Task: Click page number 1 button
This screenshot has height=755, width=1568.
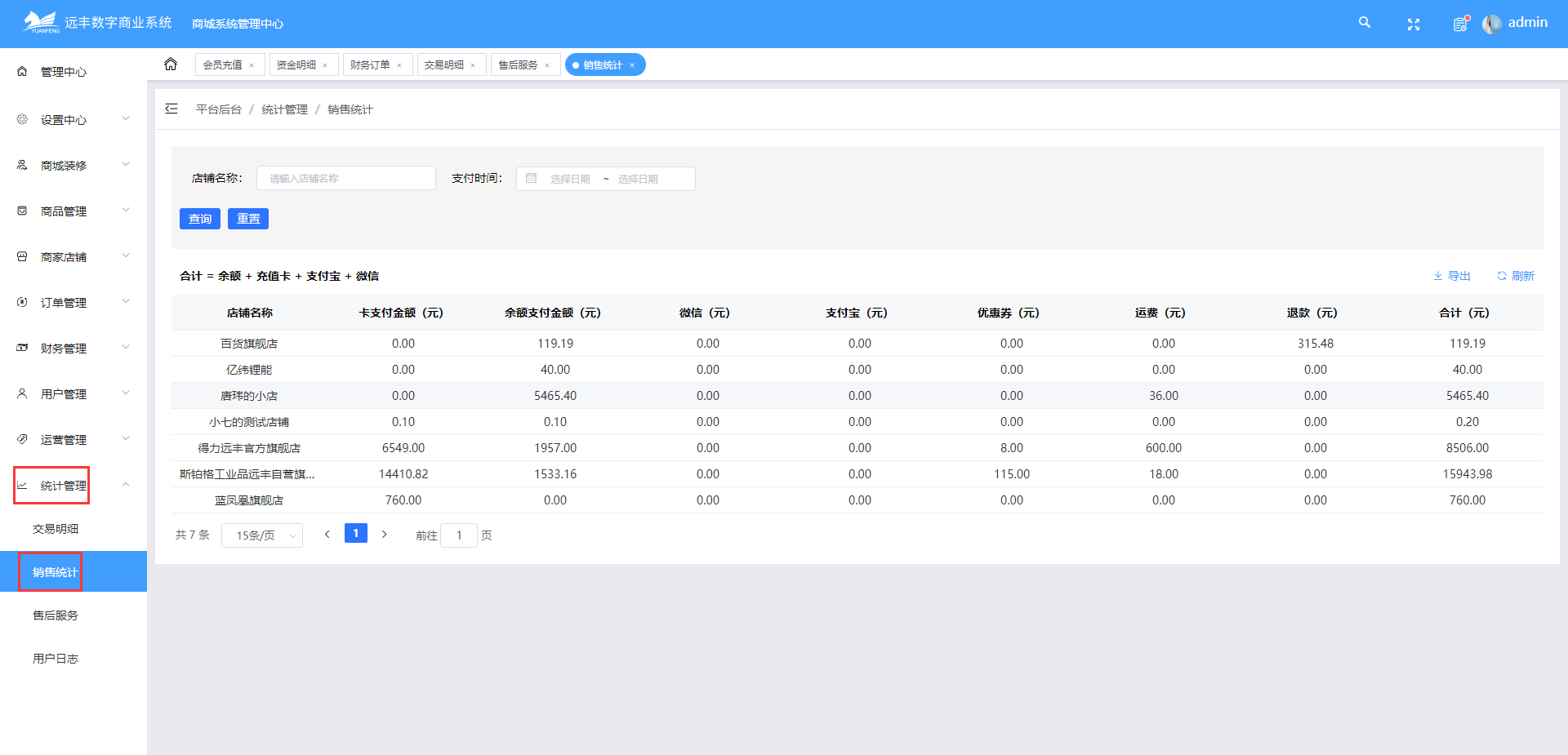Action: pos(356,533)
